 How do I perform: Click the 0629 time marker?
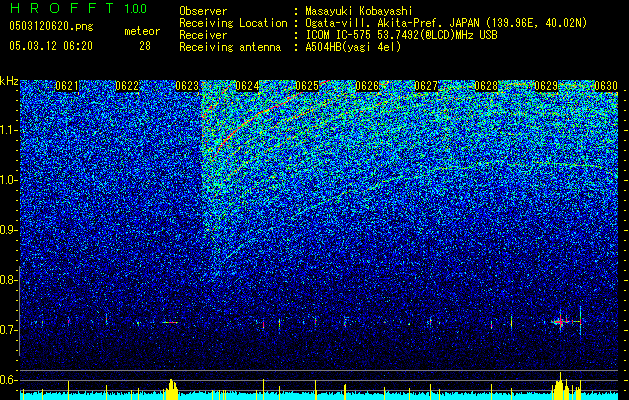point(546,86)
